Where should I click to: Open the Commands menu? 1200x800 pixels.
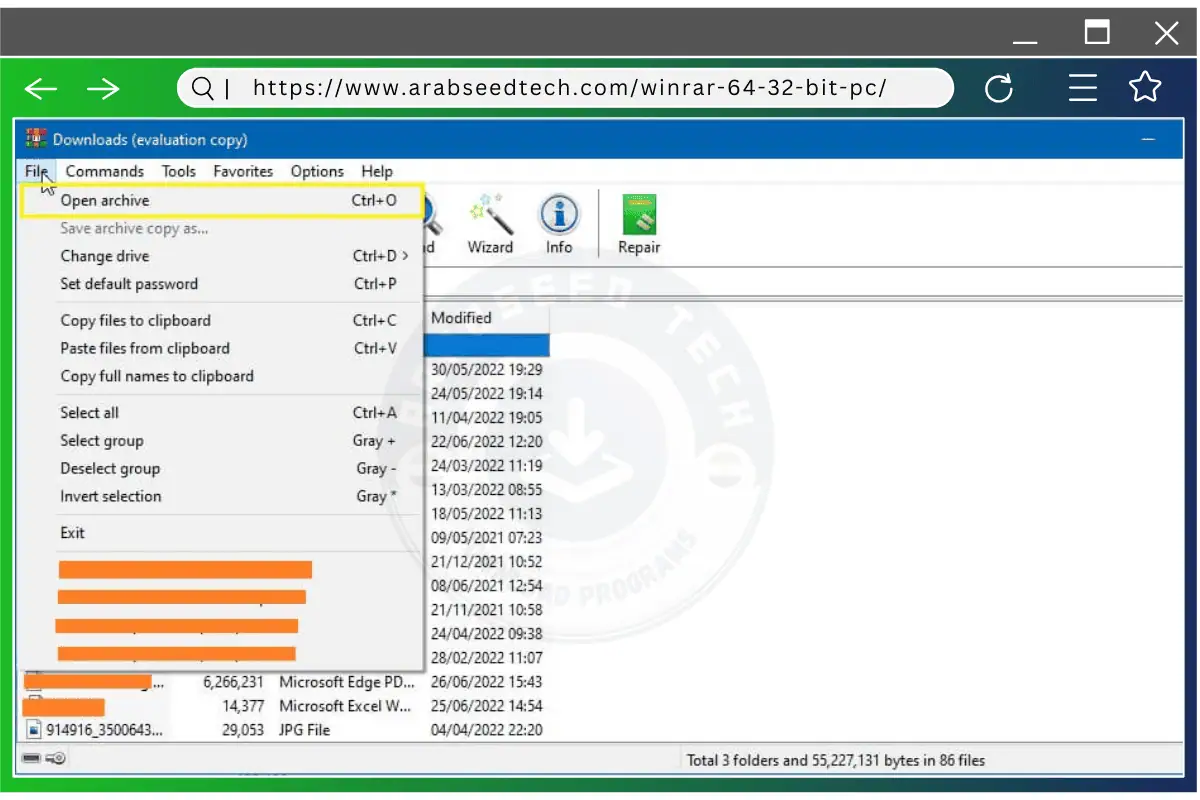[104, 171]
